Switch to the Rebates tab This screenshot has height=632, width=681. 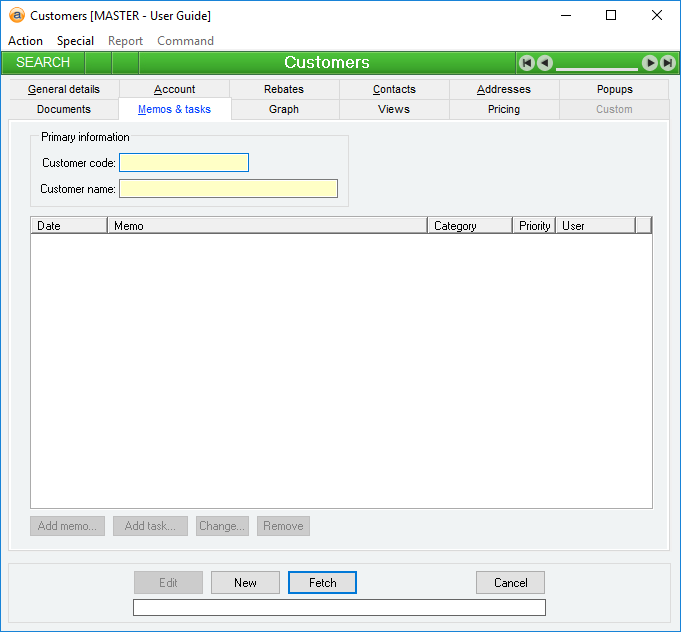point(284,89)
